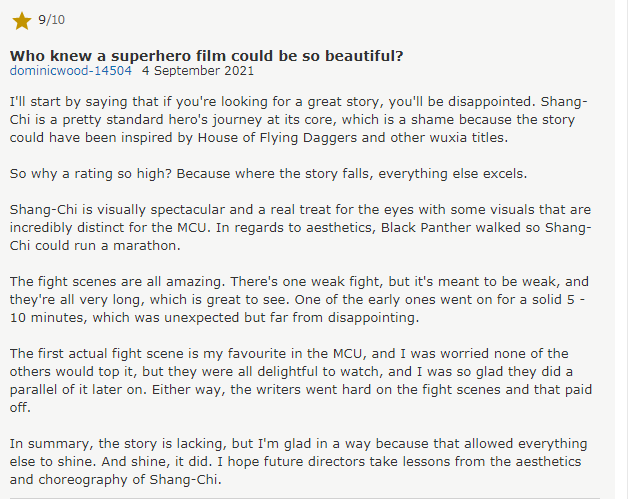Click the review date 4 September 2021
Viewport: 628px width, 499px height.
(x=198, y=70)
